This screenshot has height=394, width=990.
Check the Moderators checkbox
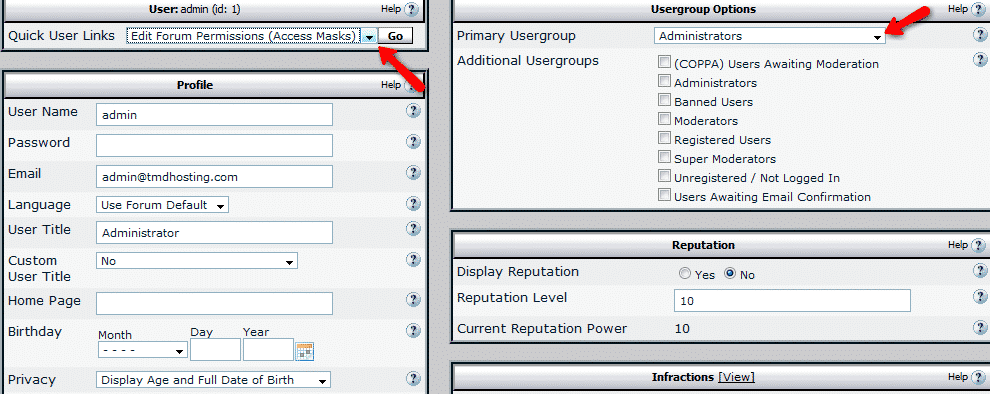(x=664, y=119)
